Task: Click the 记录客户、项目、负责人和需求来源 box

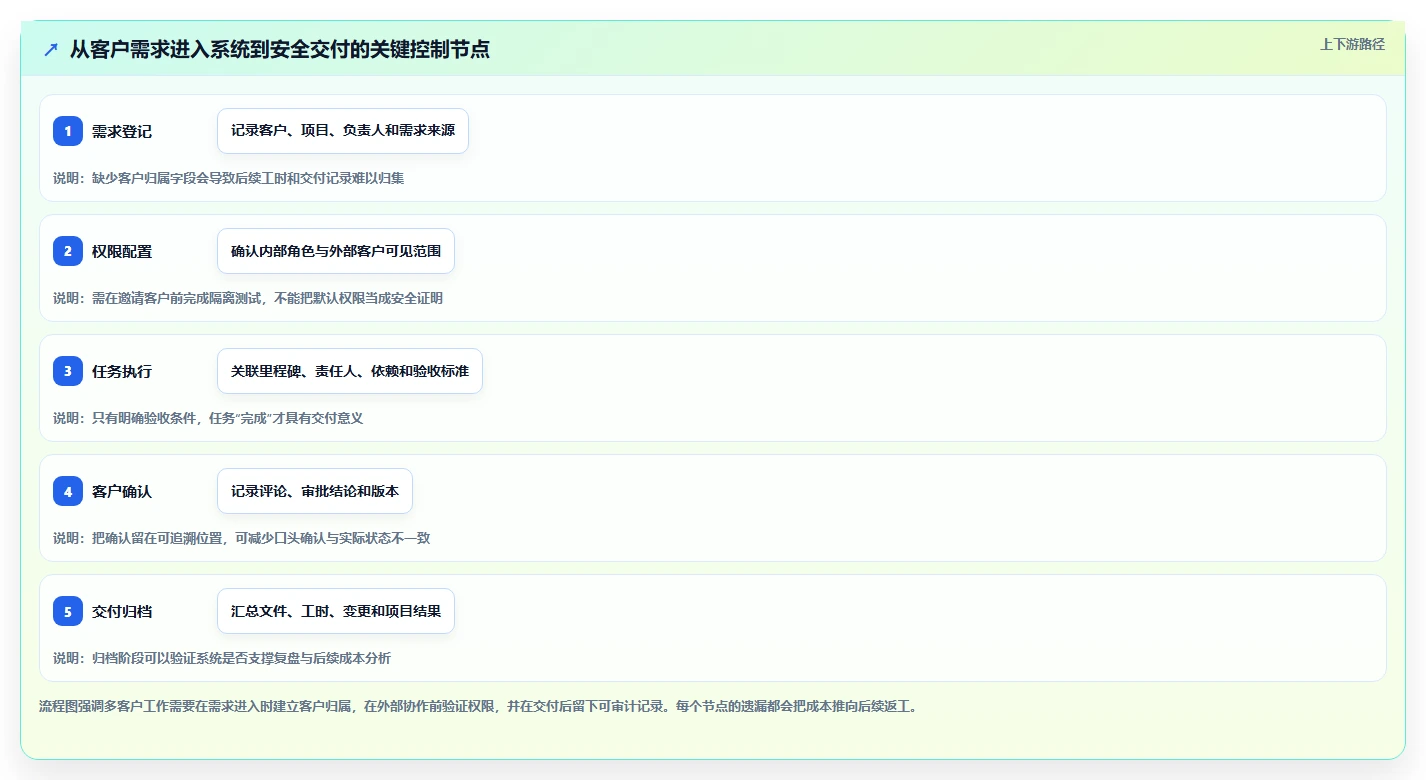Action: click(x=343, y=131)
